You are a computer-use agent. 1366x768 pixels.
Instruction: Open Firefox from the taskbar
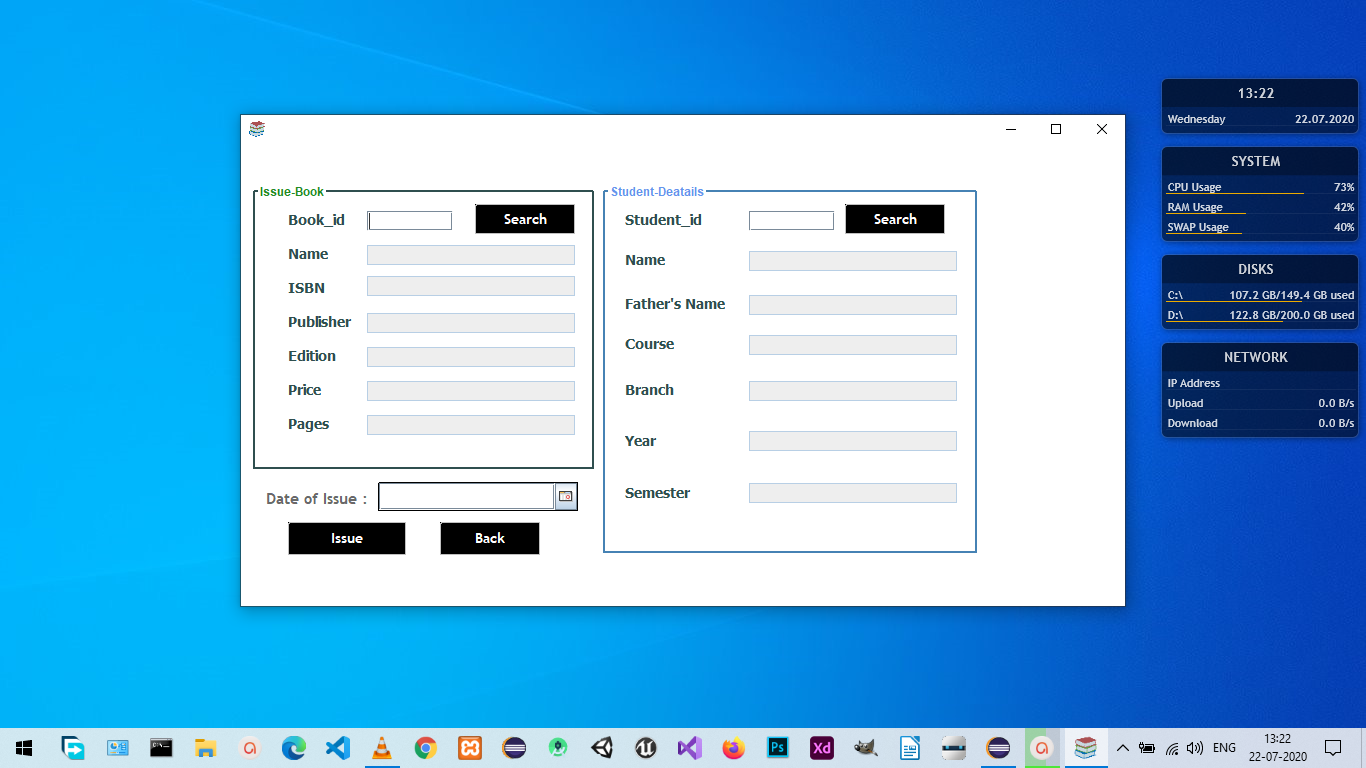734,748
